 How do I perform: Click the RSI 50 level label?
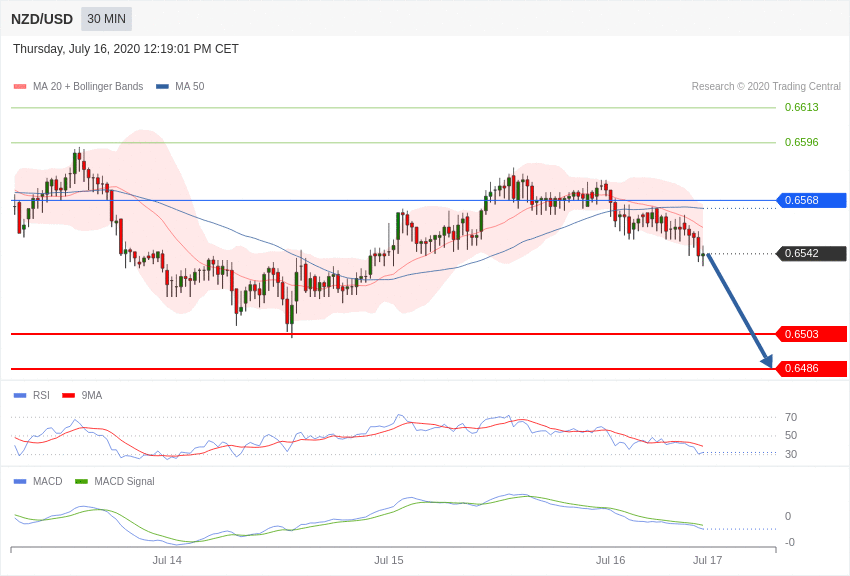coord(791,435)
